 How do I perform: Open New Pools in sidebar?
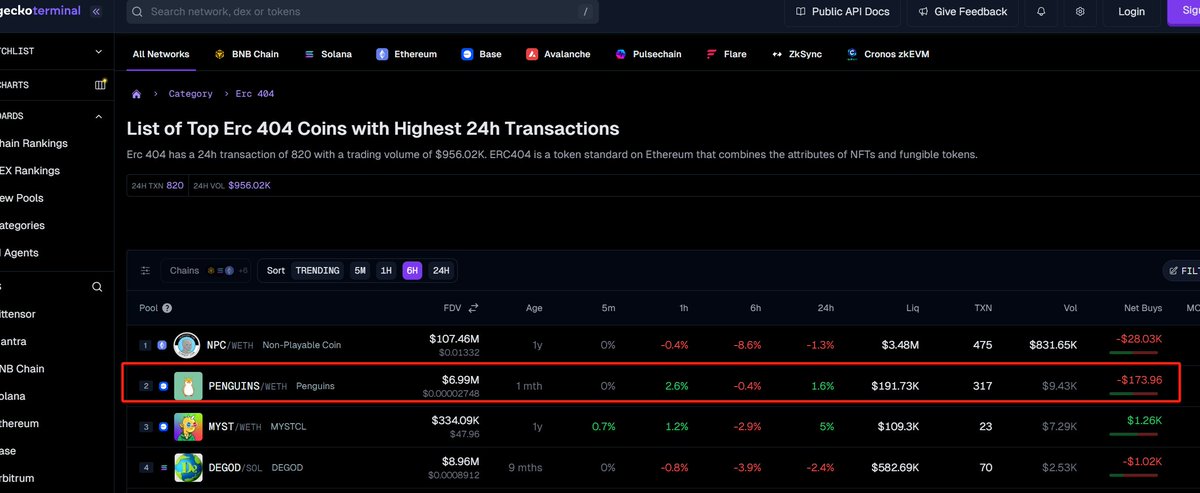click(x=23, y=198)
